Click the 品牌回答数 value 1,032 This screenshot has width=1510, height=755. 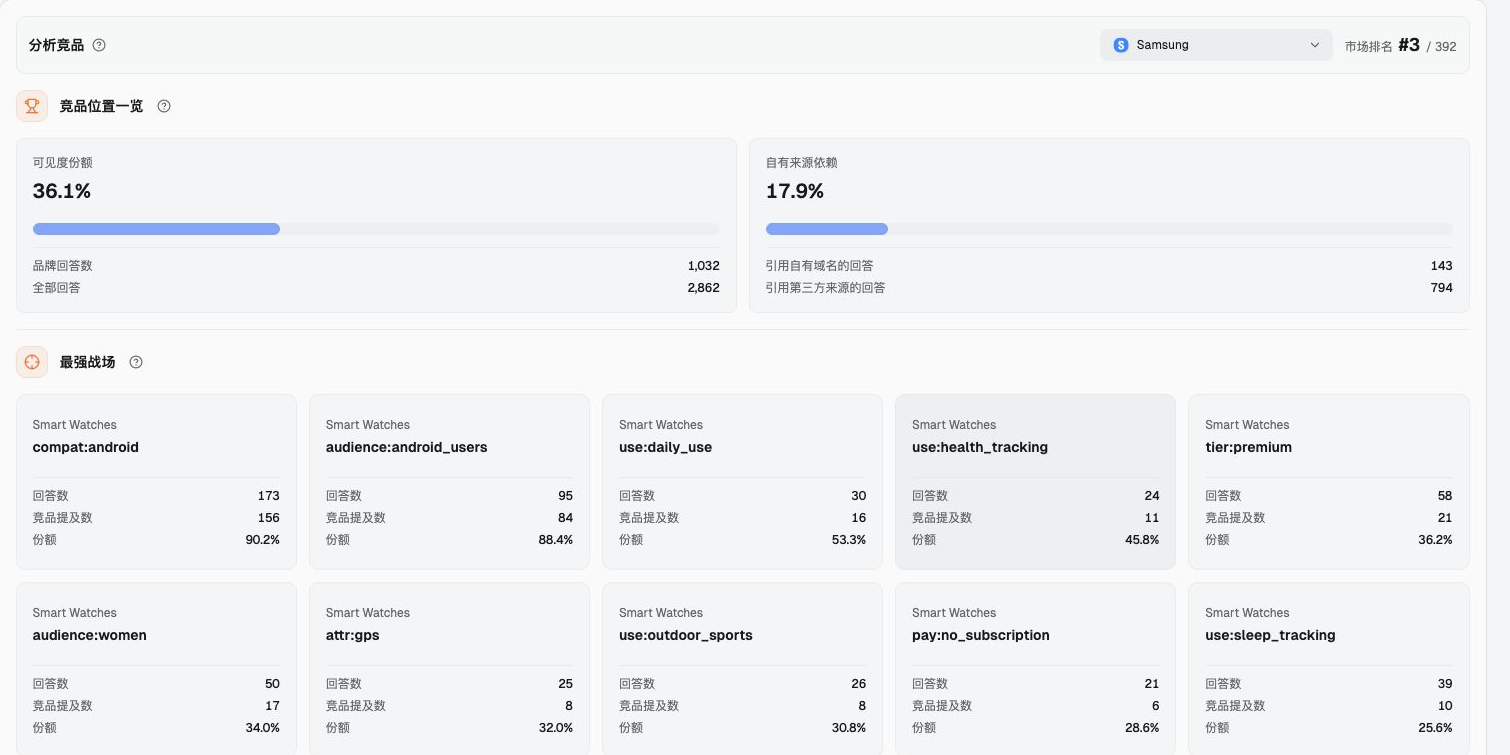[x=703, y=266]
